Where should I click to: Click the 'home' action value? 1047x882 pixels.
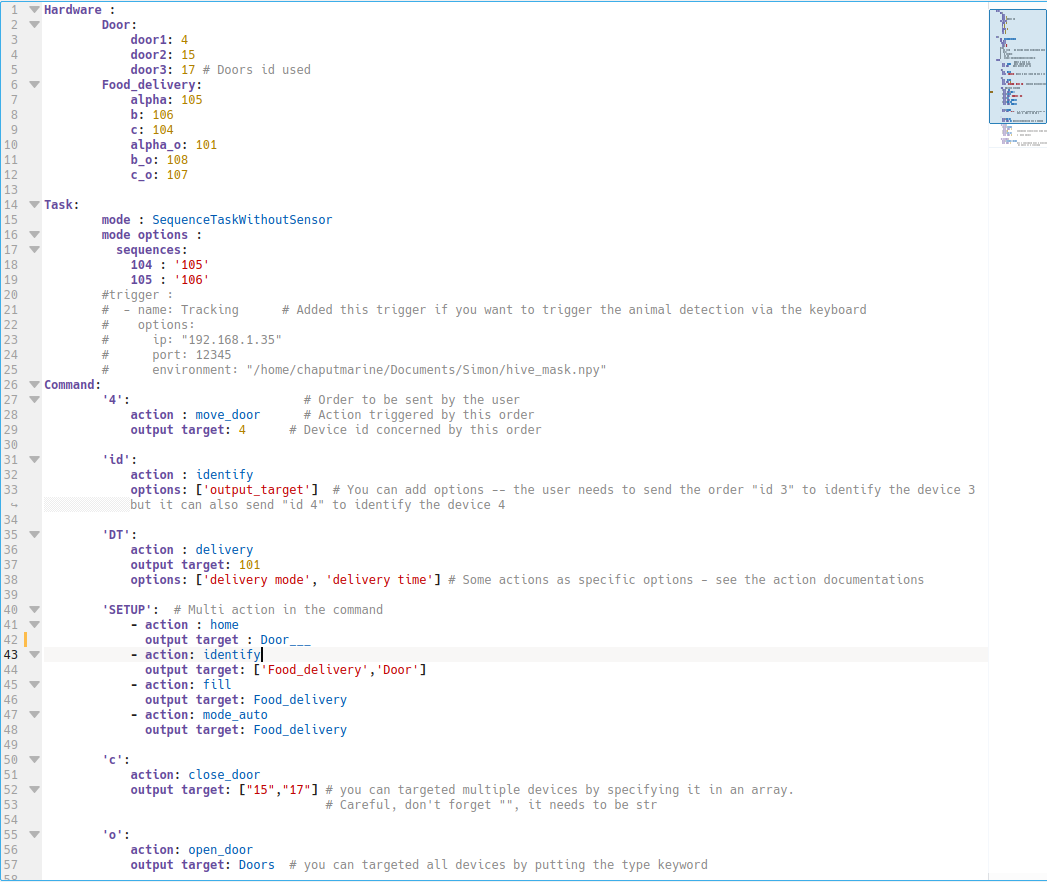224,625
